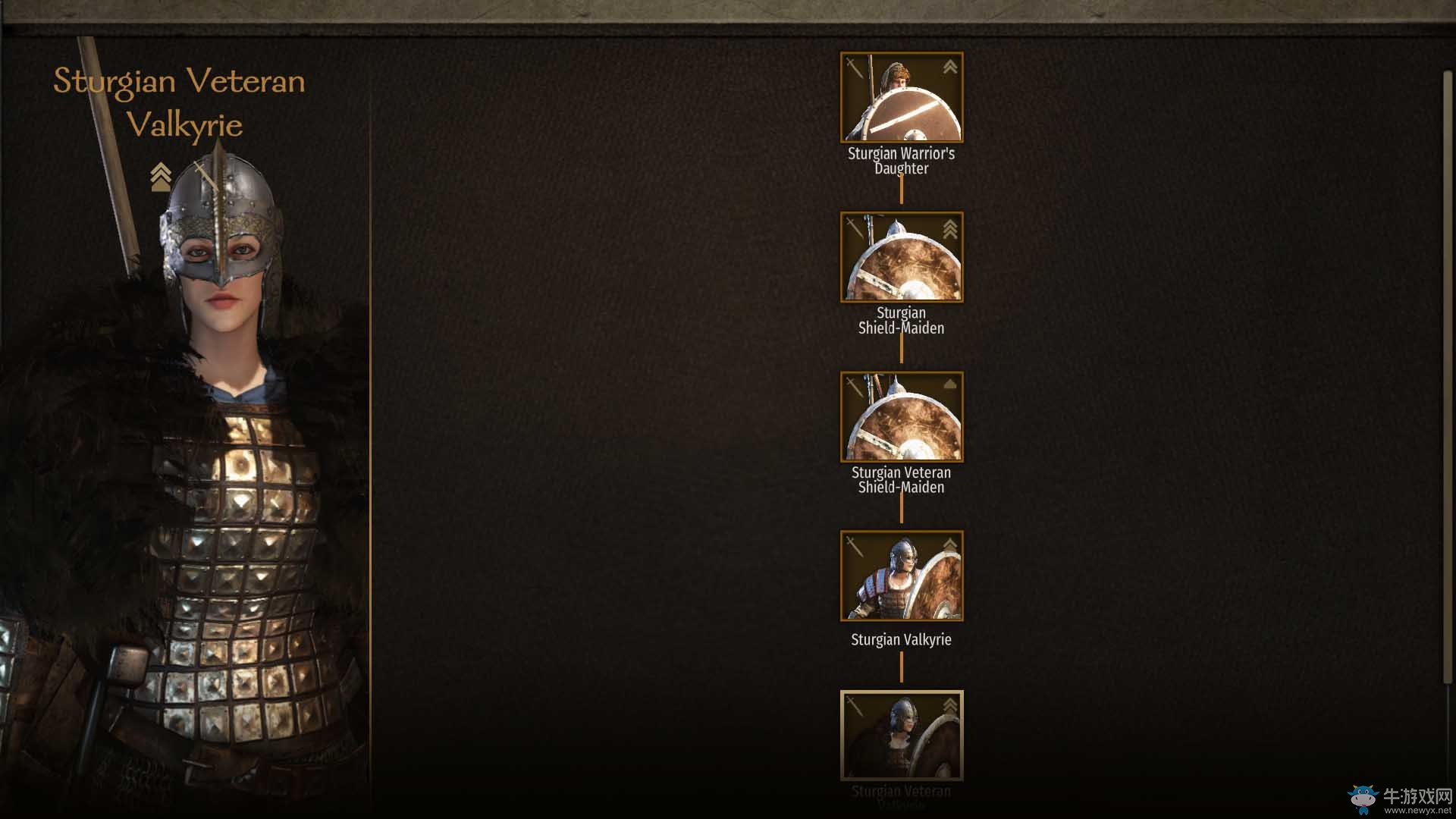Click sword weapon icon on Warrior's Daughter card
Screen dimensions: 1456x819
[855, 68]
